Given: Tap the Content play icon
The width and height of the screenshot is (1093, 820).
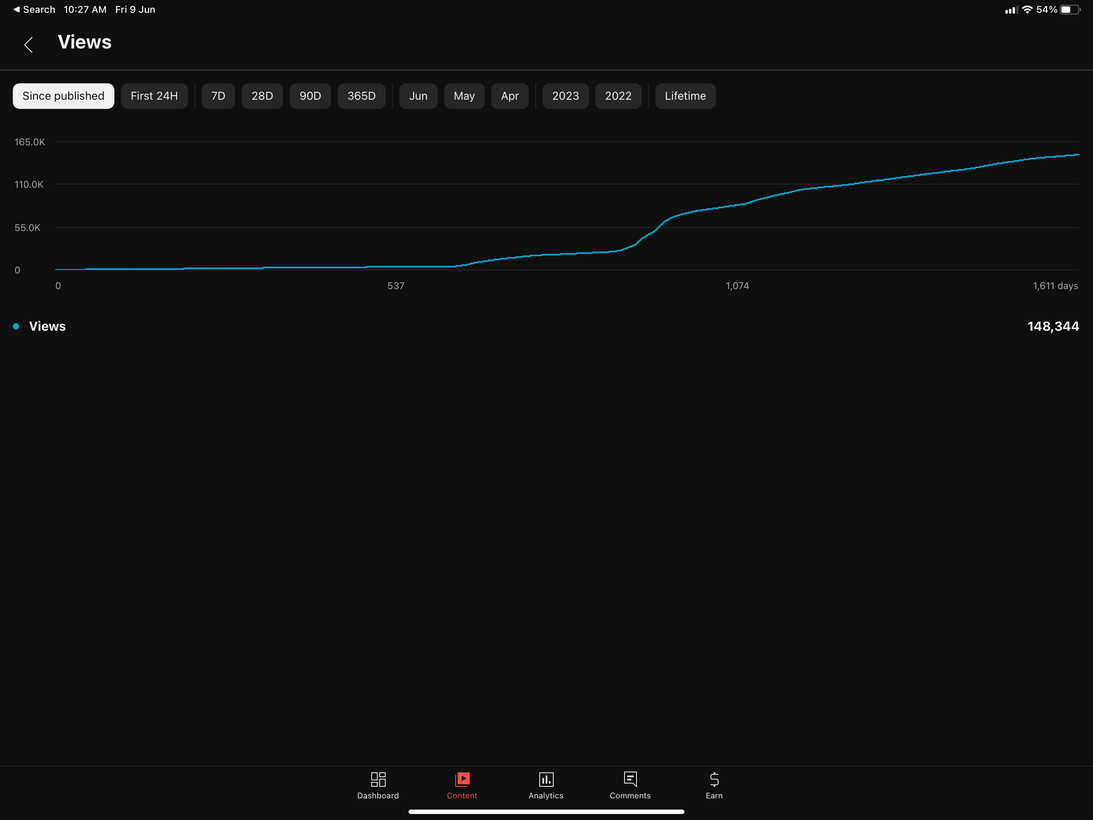Looking at the screenshot, I should click(x=462, y=779).
